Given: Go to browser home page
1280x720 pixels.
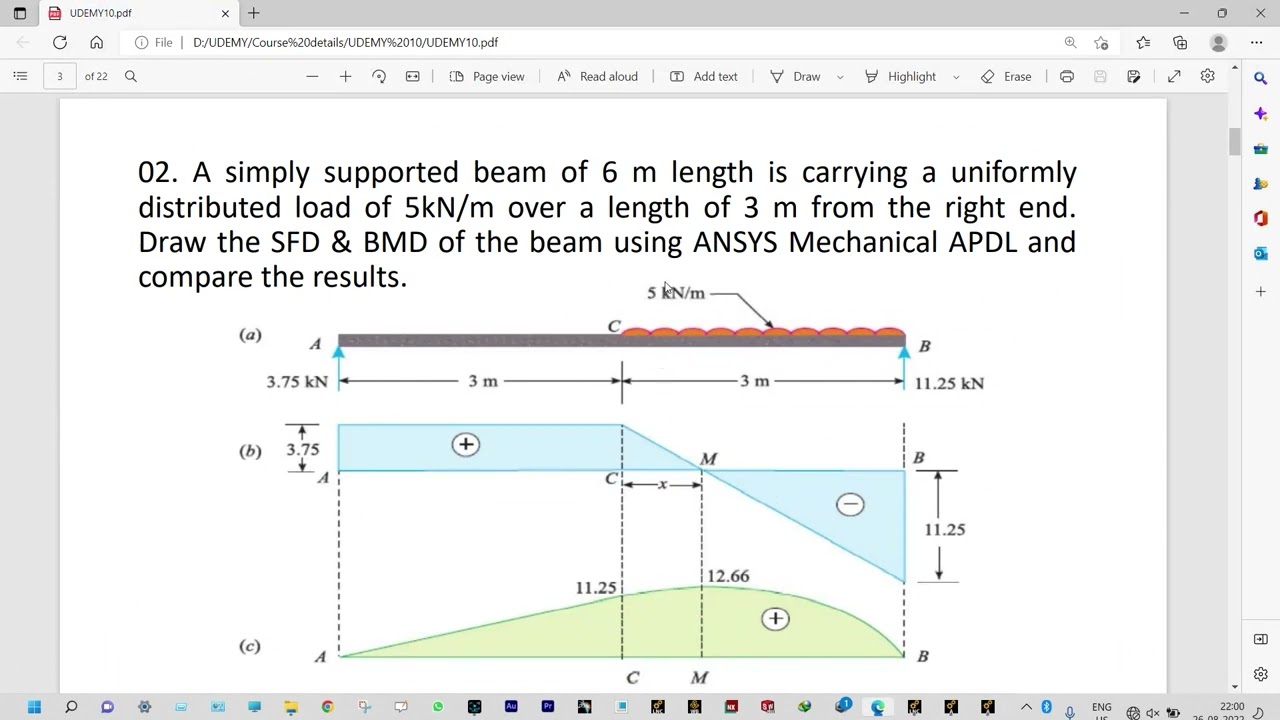Looking at the screenshot, I should (x=96, y=42).
